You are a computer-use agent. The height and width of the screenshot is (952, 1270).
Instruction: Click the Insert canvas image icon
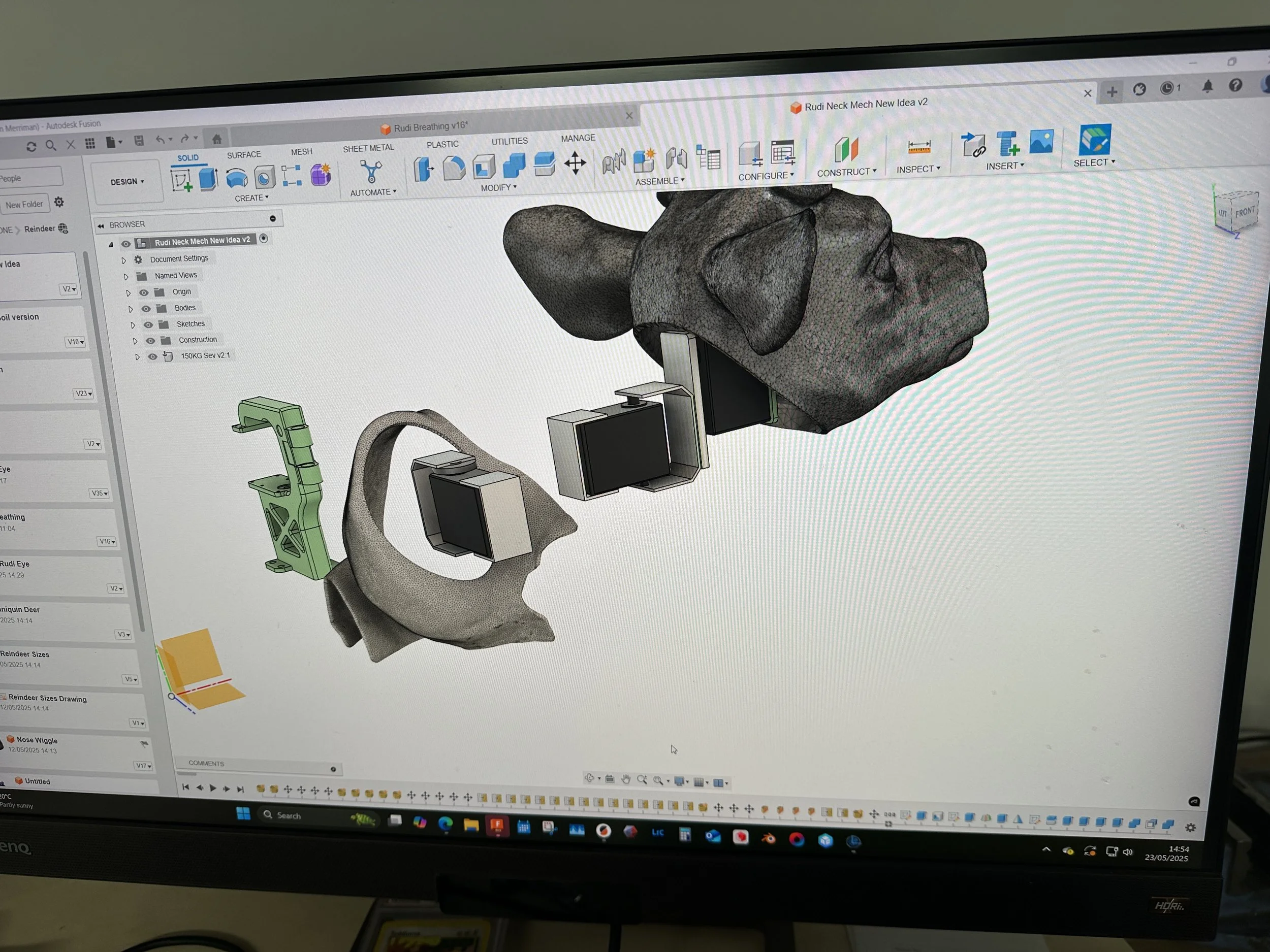pyautogui.click(x=1041, y=141)
